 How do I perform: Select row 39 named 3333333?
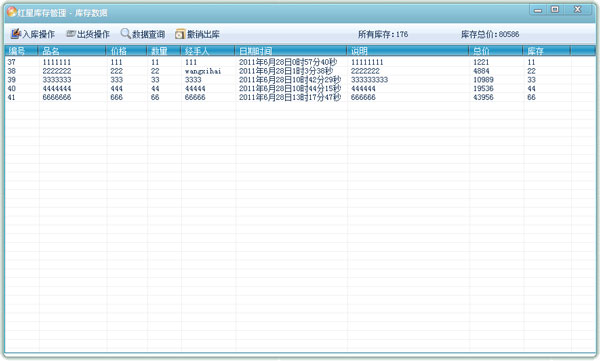click(x=300, y=80)
